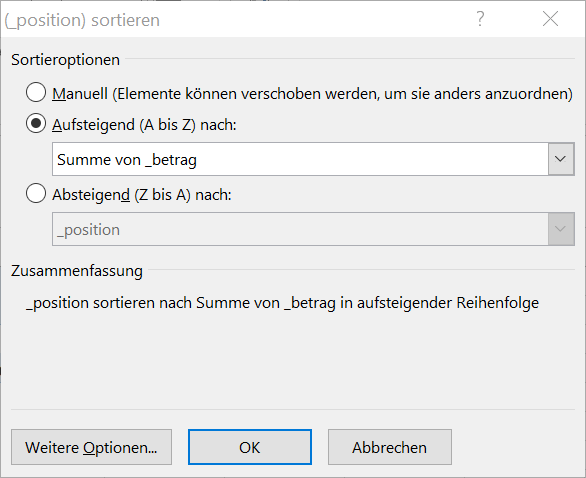
Task: Click the question mark help icon
Action: [x=480, y=19]
